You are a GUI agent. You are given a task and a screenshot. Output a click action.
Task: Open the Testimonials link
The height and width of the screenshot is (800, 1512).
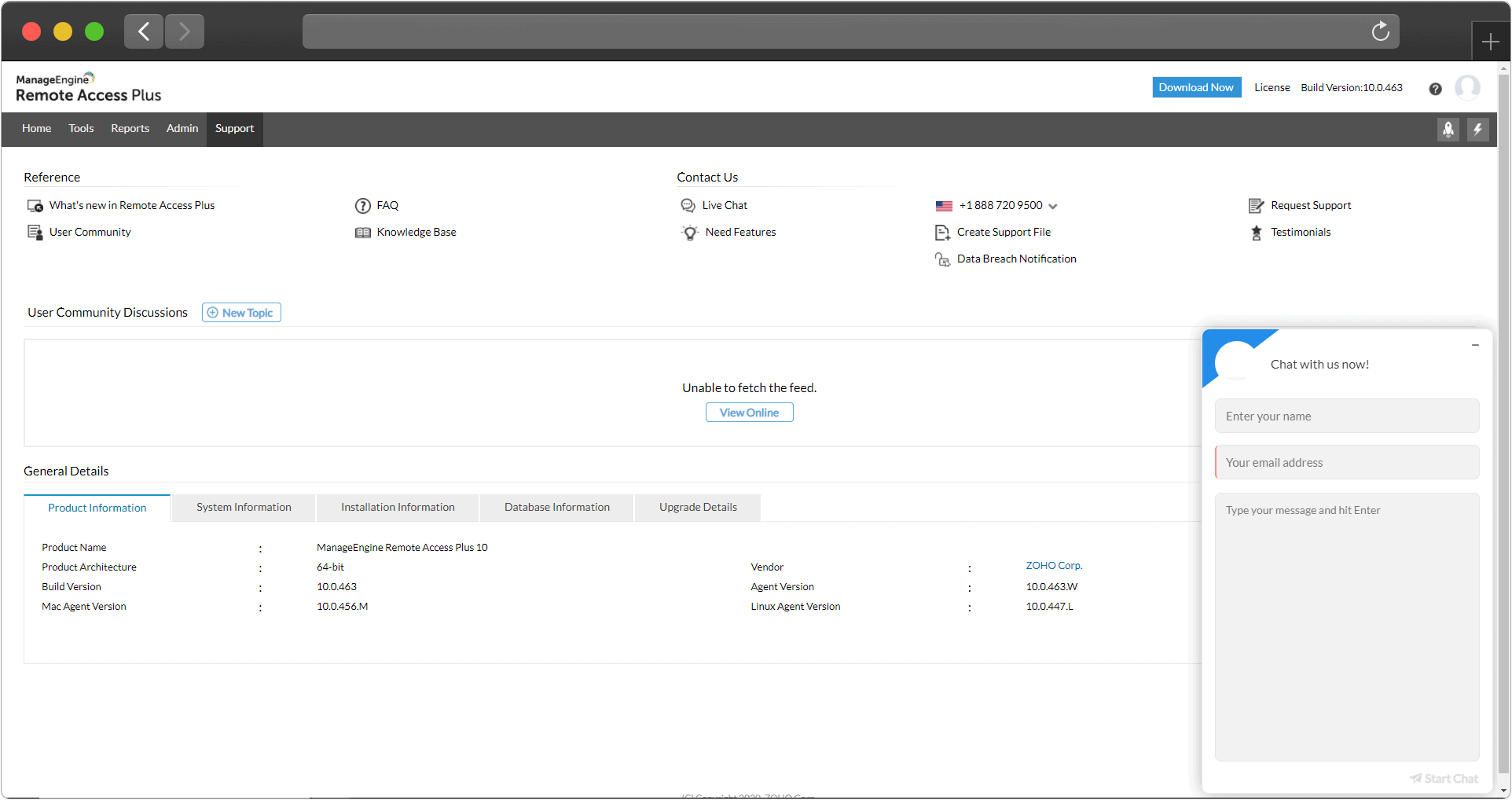(x=1301, y=233)
